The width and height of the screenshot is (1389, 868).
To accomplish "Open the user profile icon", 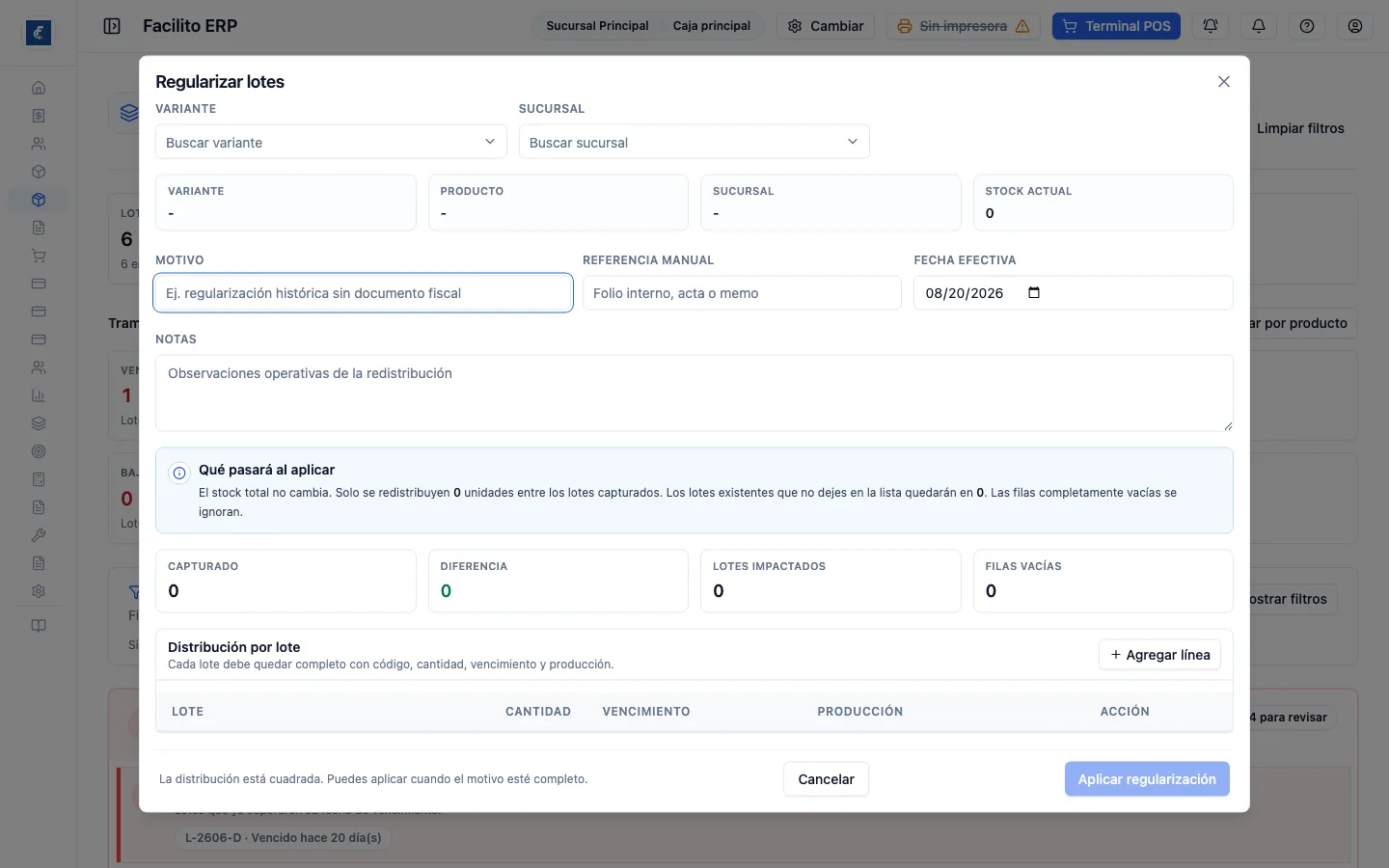I will point(1355,26).
